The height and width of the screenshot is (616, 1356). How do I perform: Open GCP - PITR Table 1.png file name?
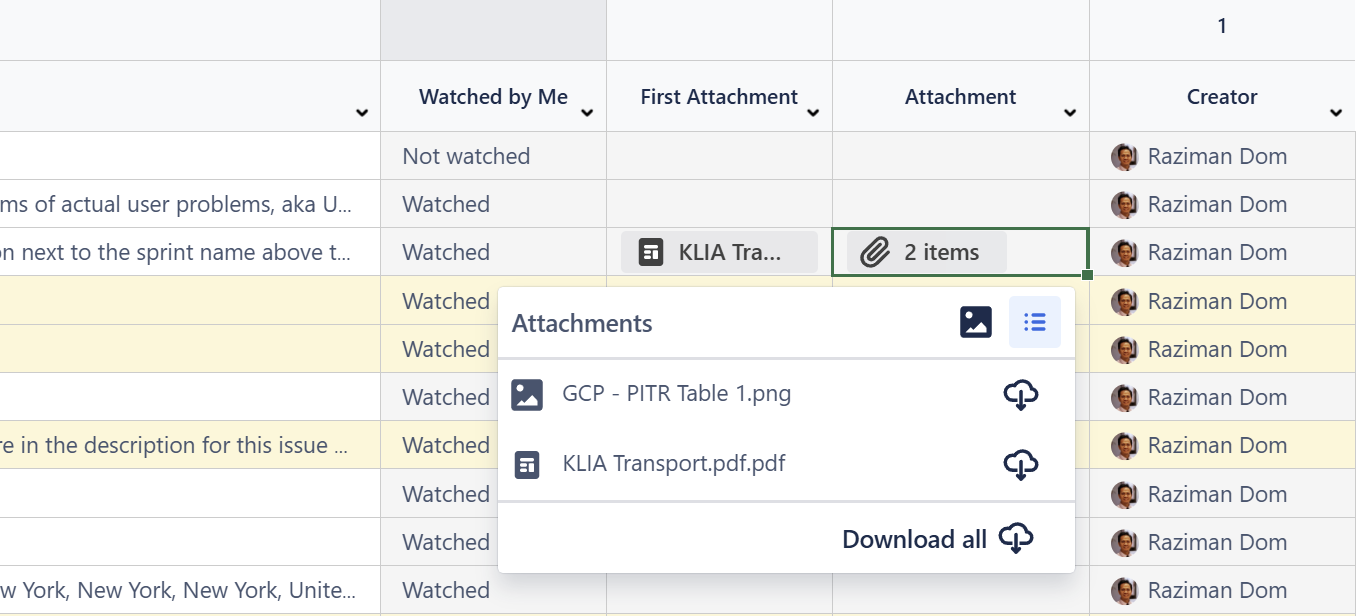pyautogui.click(x=676, y=394)
